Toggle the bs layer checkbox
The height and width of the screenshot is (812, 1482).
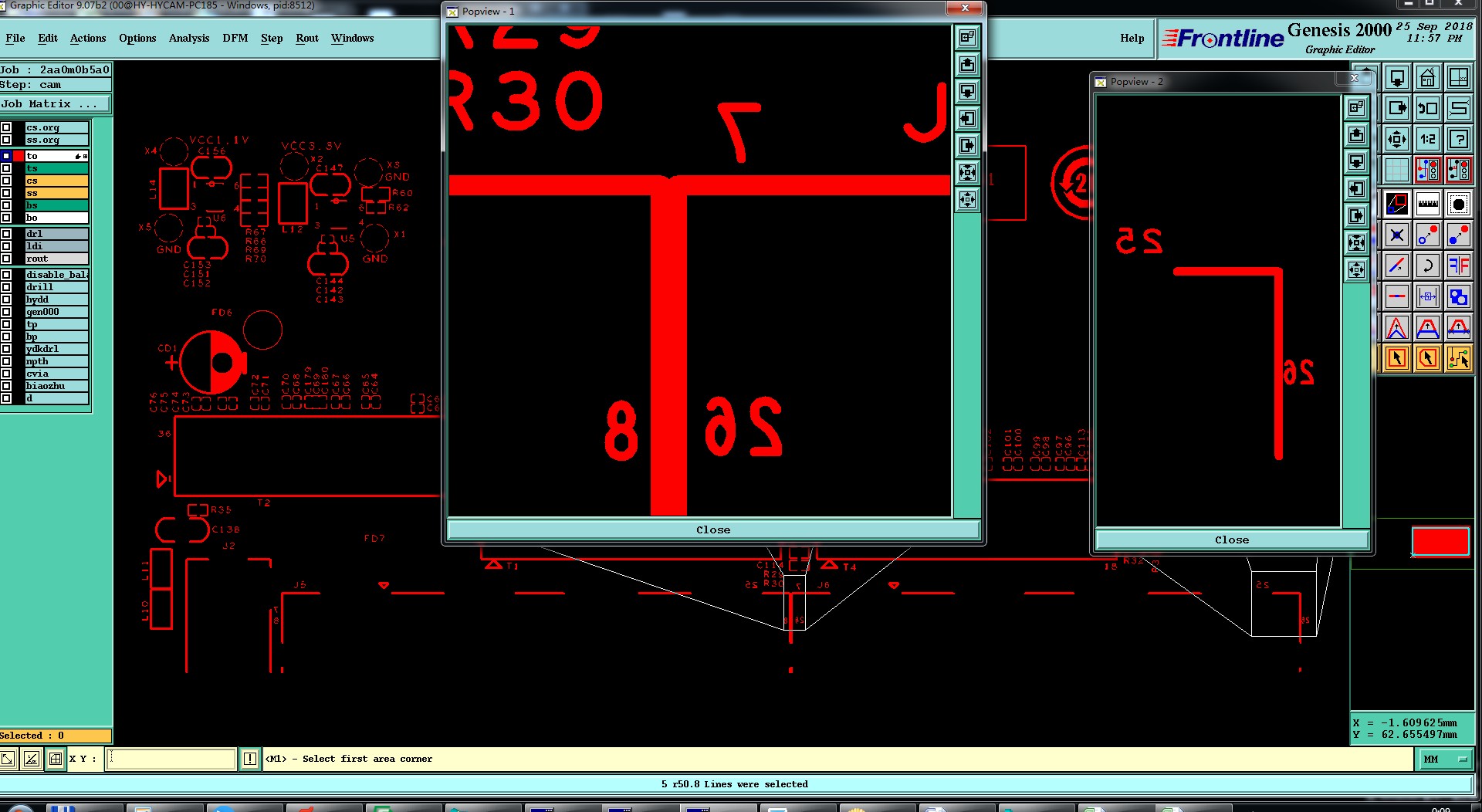(6, 205)
